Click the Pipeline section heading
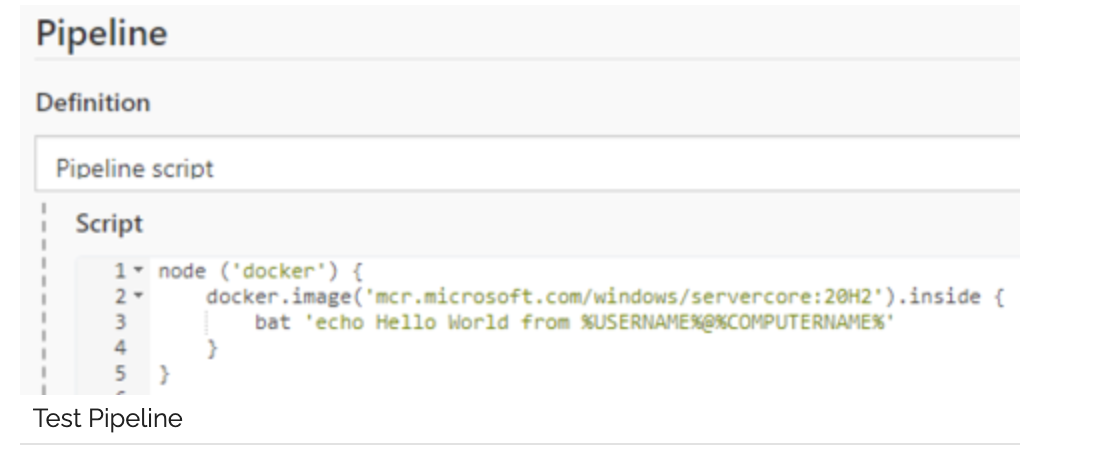1098x462 pixels. pos(101,34)
